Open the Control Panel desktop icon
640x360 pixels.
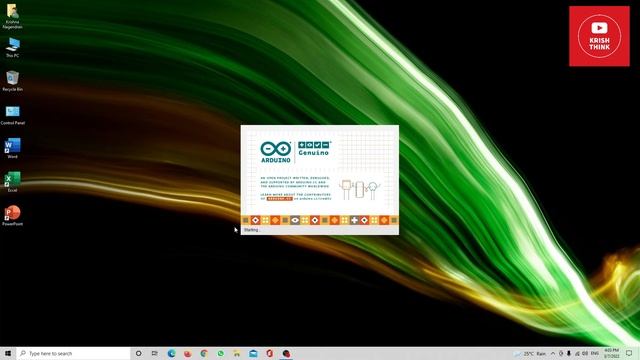13,114
